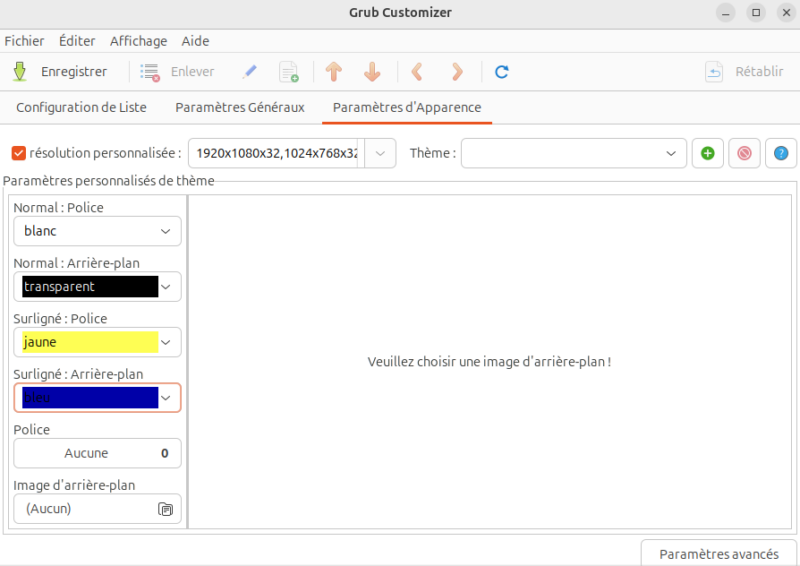Uncheck the résolution personnalisée checkbox
800x566 pixels.
pos(18,153)
